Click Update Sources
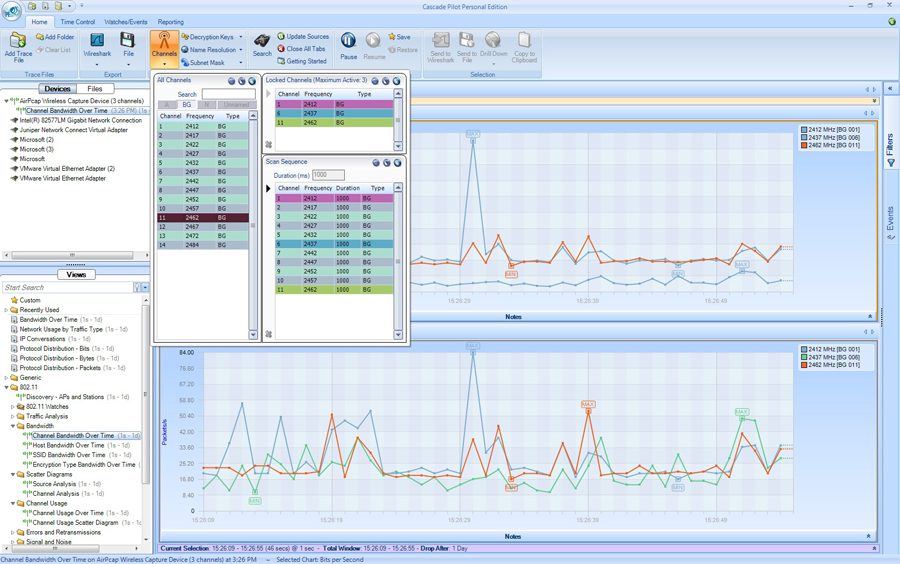Image resolution: width=900 pixels, height=564 pixels. 303,36
